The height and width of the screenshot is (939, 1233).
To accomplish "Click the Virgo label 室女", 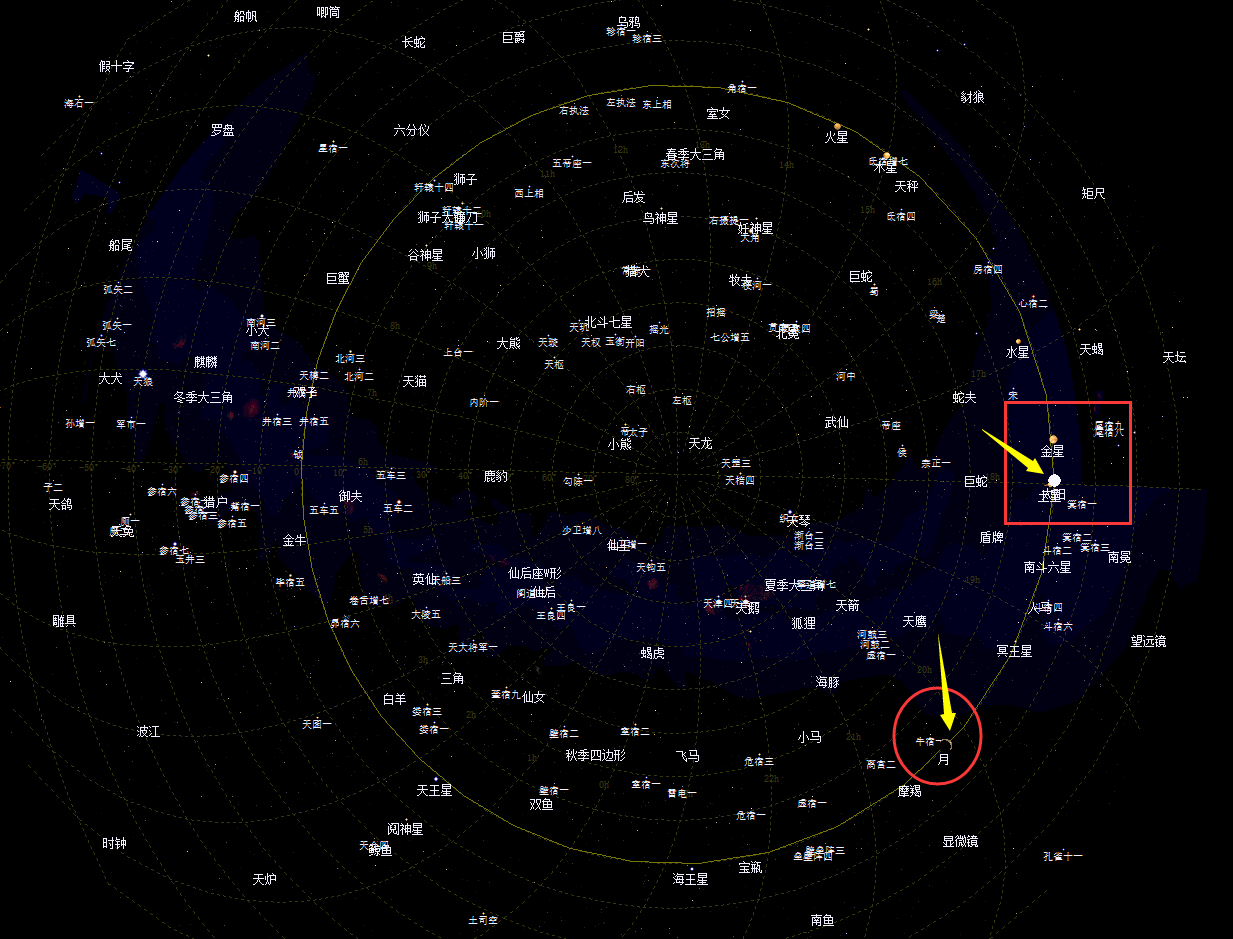I will tap(718, 113).
